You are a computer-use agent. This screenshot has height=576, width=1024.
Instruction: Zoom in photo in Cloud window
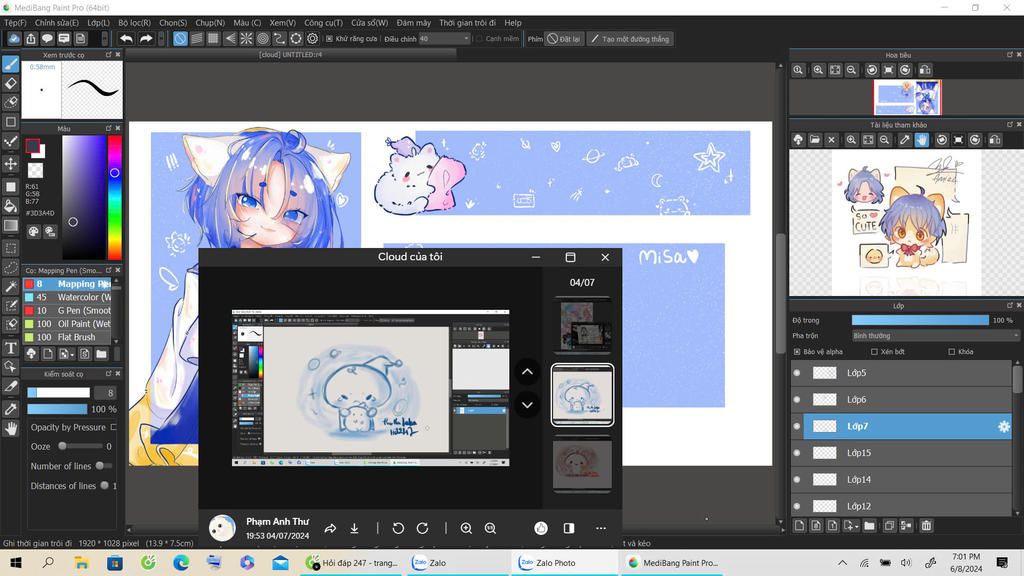point(466,528)
